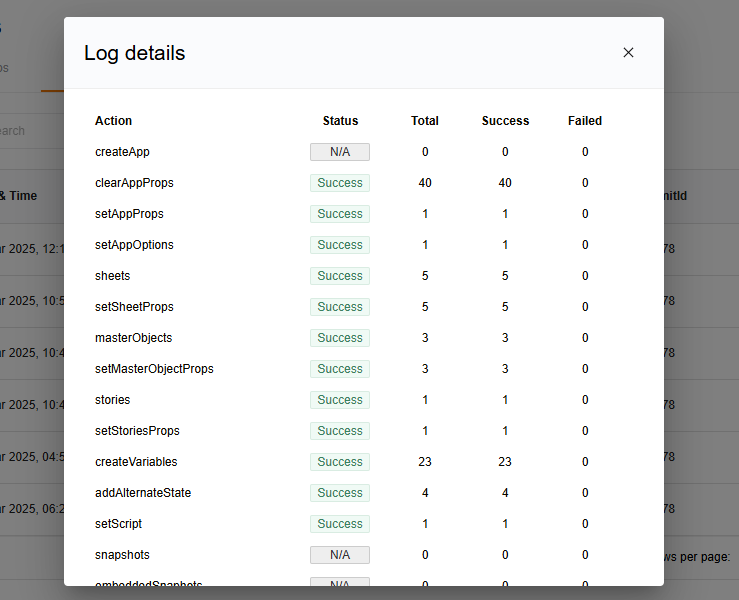The width and height of the screenshot is (739, 600).
Task: Select the createVariables action label
Action: 136,462
